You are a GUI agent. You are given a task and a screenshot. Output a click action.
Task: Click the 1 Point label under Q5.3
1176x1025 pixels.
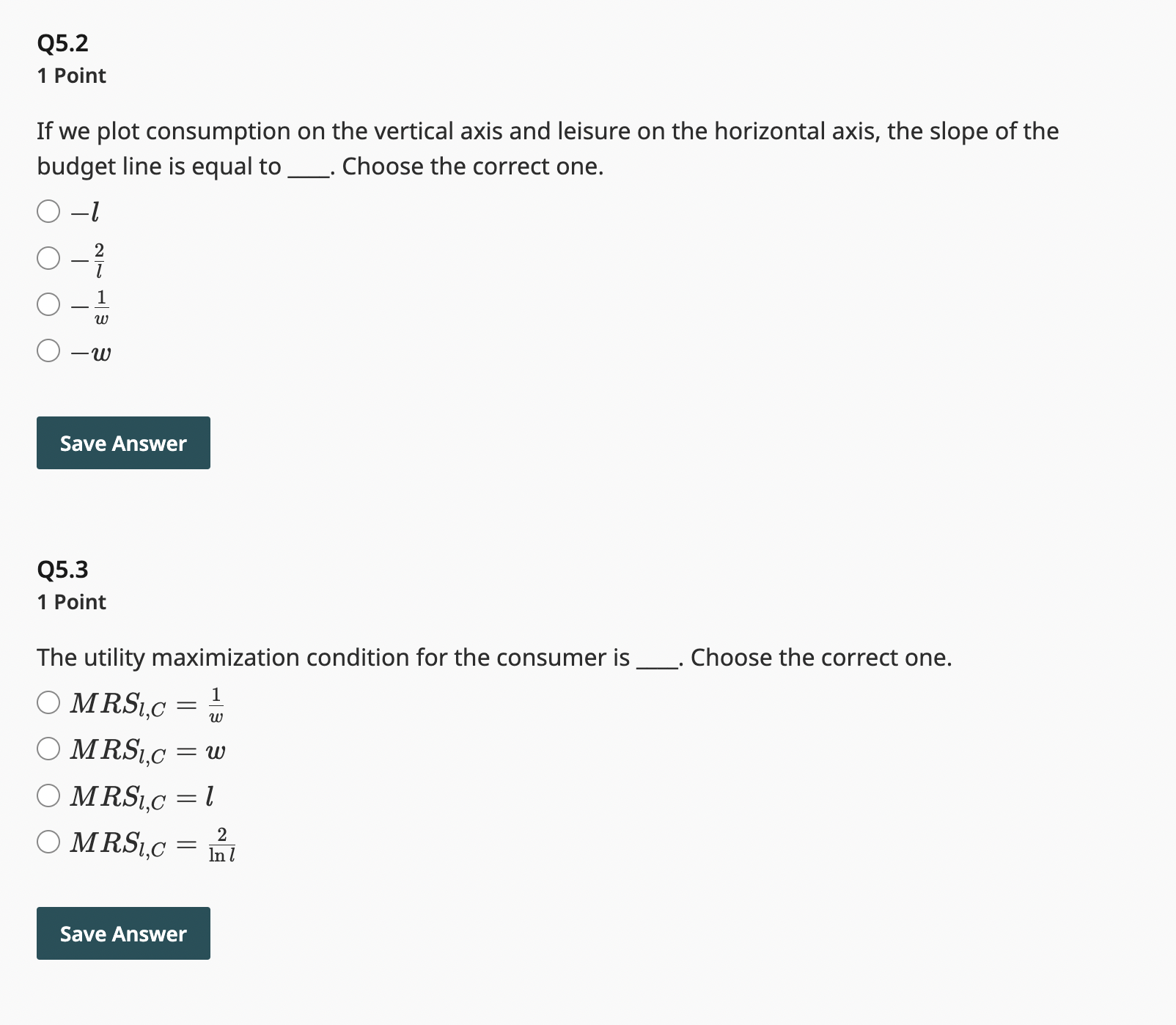[71, 601]
